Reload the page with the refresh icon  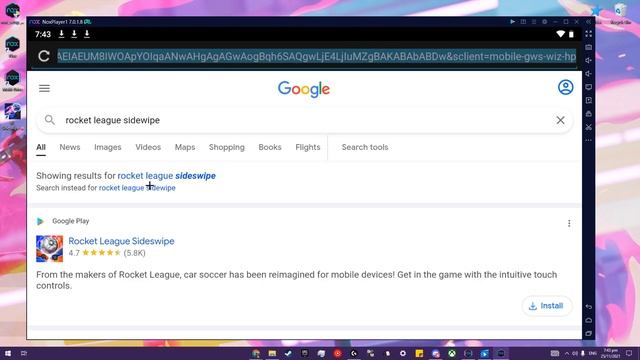pyautogui.click(x=44, y=56)
